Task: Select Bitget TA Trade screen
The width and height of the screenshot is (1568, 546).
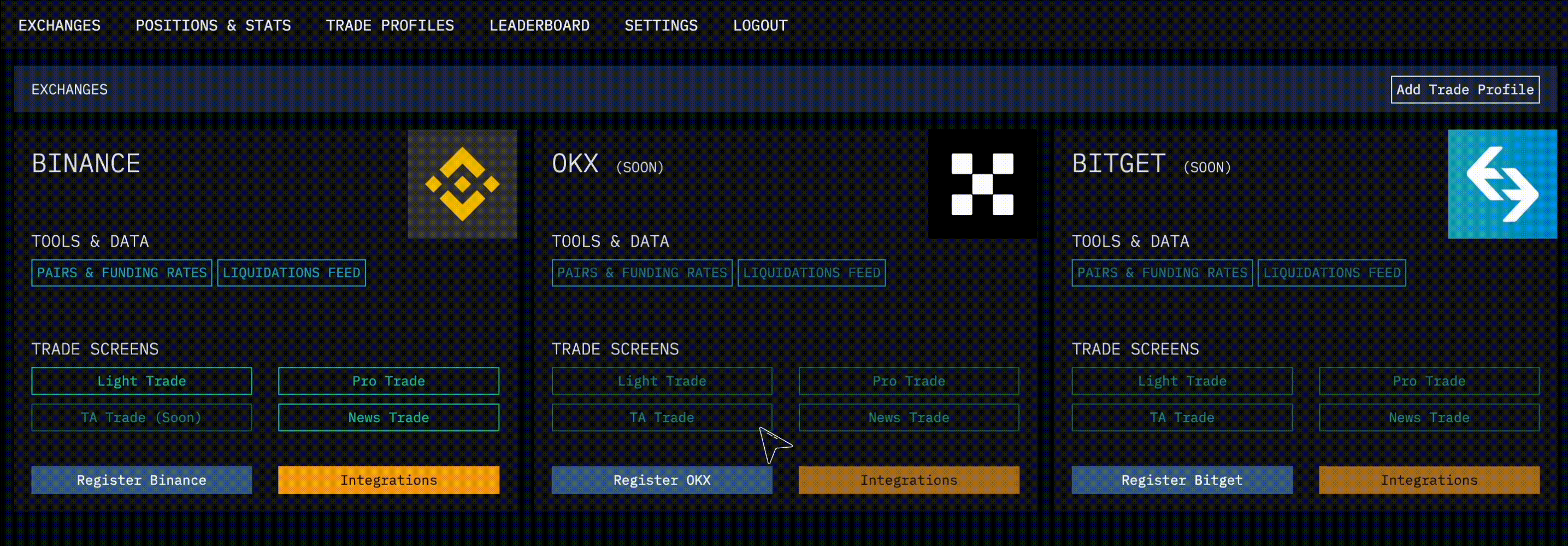Action: tap(1182, 417)
